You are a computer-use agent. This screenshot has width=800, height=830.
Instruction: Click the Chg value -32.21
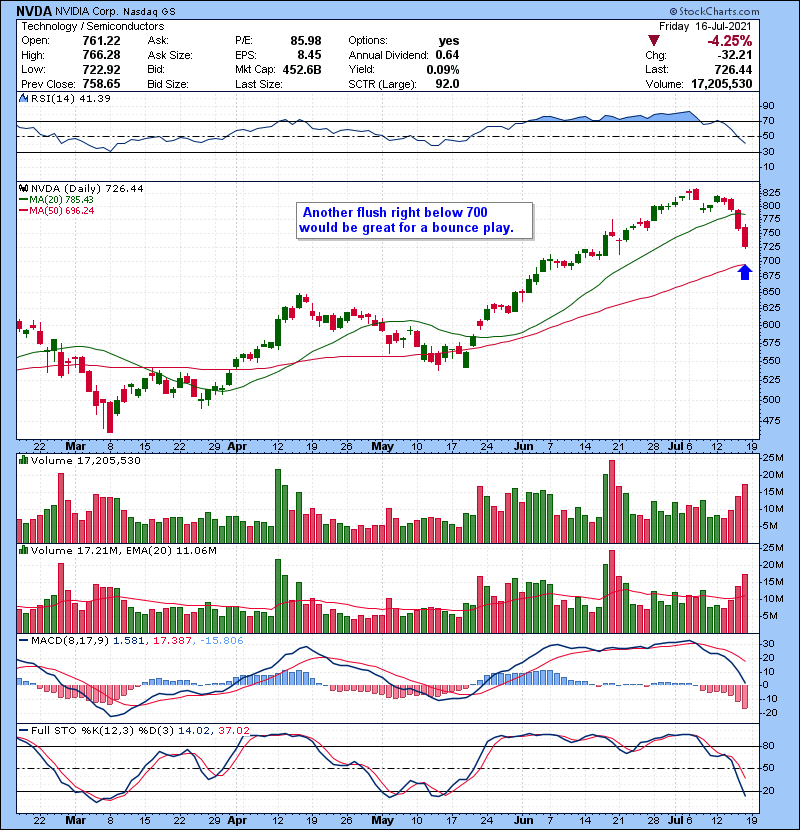(x=734, y=55)
